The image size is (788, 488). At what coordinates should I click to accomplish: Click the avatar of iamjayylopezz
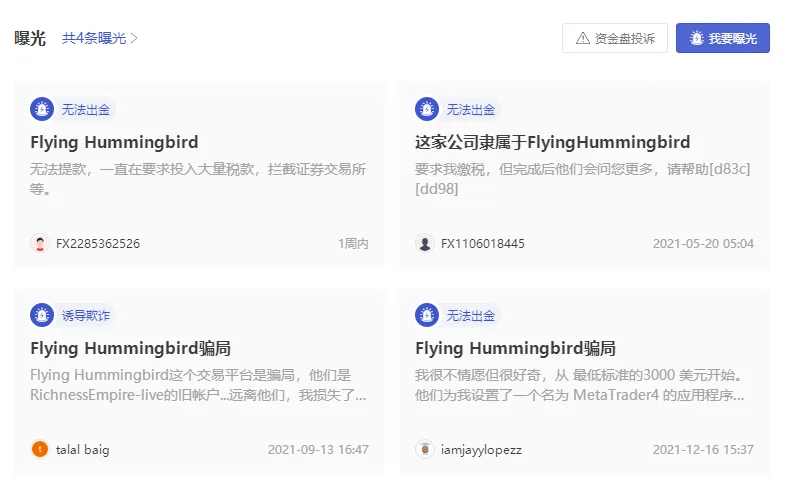coord(425,449)
